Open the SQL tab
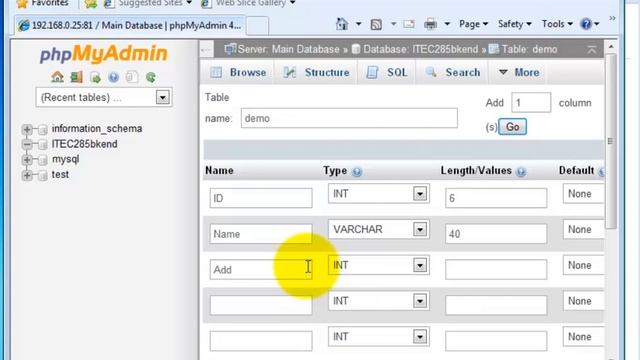 click(387, 73)
